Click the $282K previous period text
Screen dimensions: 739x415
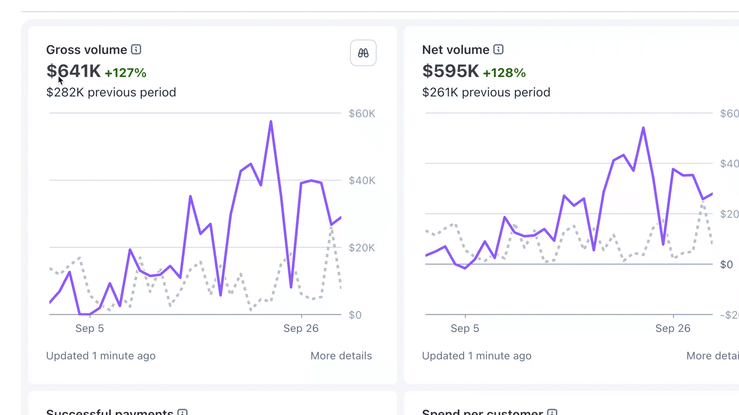click(111, 92)
